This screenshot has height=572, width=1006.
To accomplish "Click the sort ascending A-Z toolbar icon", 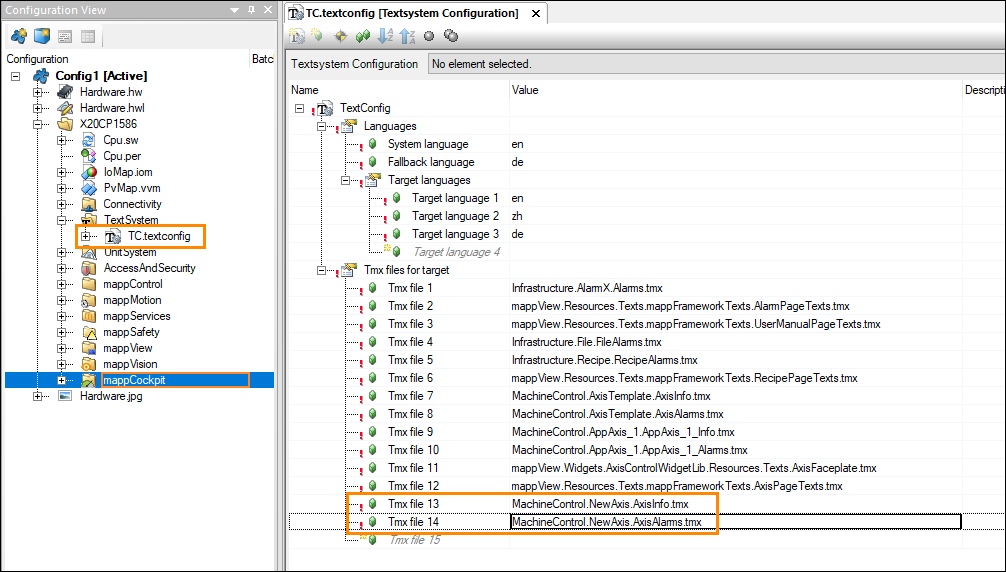I will coord(384,36).
